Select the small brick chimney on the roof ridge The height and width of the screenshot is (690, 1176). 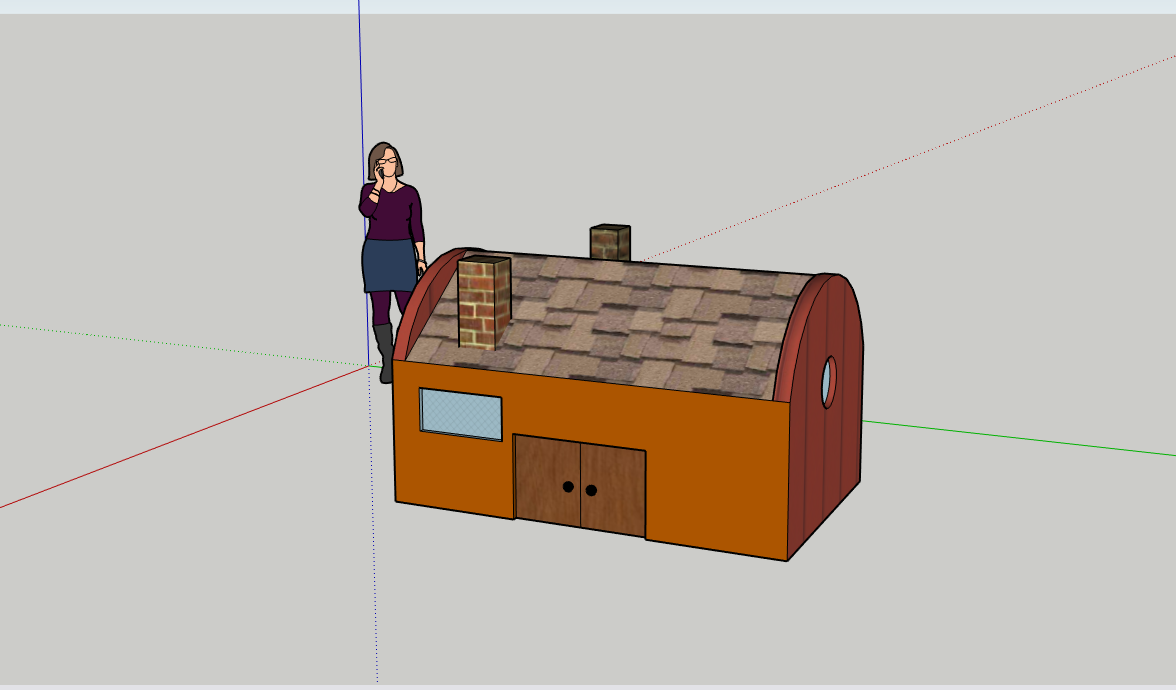pyautogui.click(x=610, y=242)
